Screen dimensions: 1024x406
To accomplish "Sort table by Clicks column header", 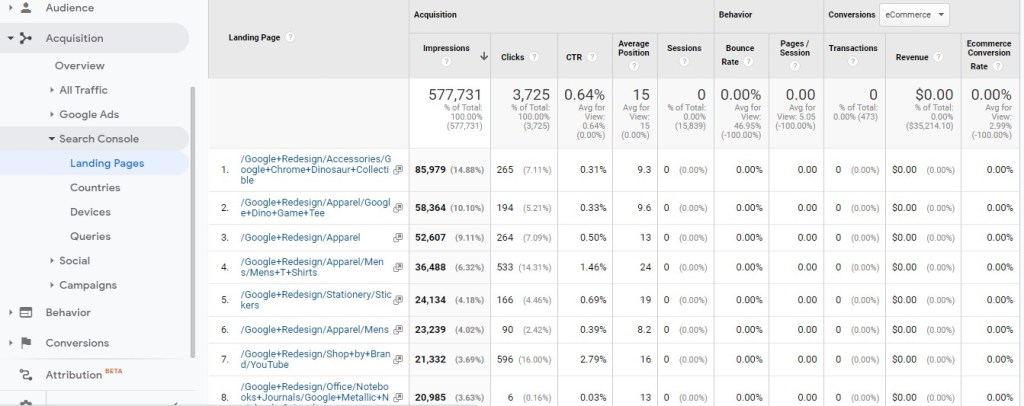I will point(513,57).
